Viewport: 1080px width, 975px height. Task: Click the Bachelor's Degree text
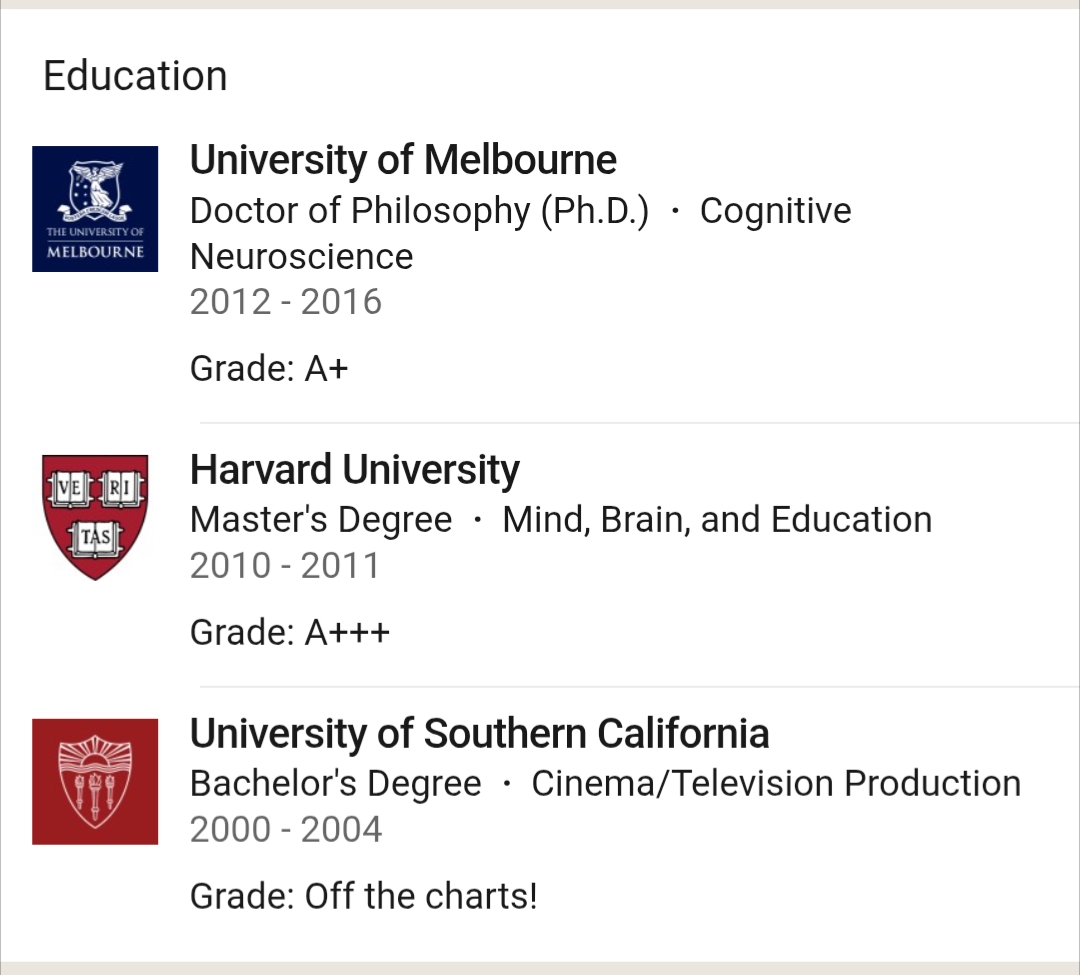point(336,784)
